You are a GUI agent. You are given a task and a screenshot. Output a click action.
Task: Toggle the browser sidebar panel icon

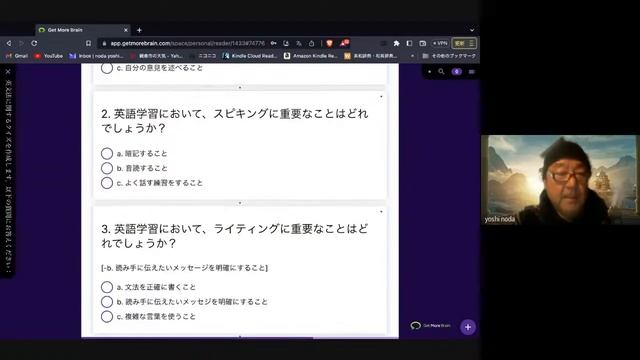point(409,43)
